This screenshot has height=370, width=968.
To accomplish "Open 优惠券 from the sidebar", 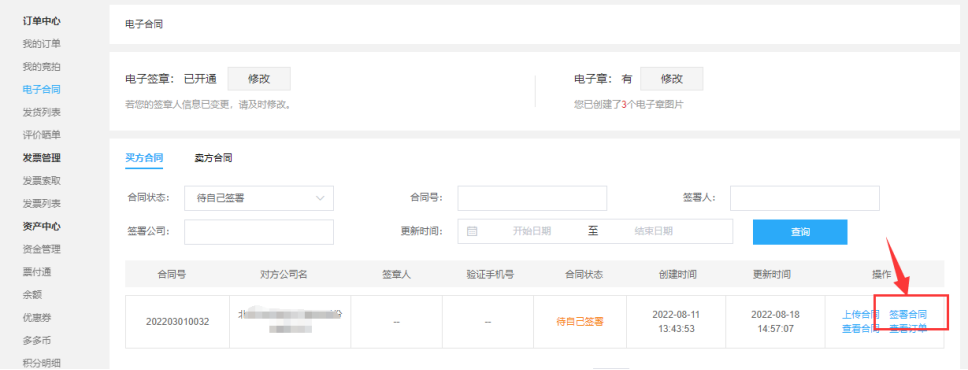I will click(37, 317).
